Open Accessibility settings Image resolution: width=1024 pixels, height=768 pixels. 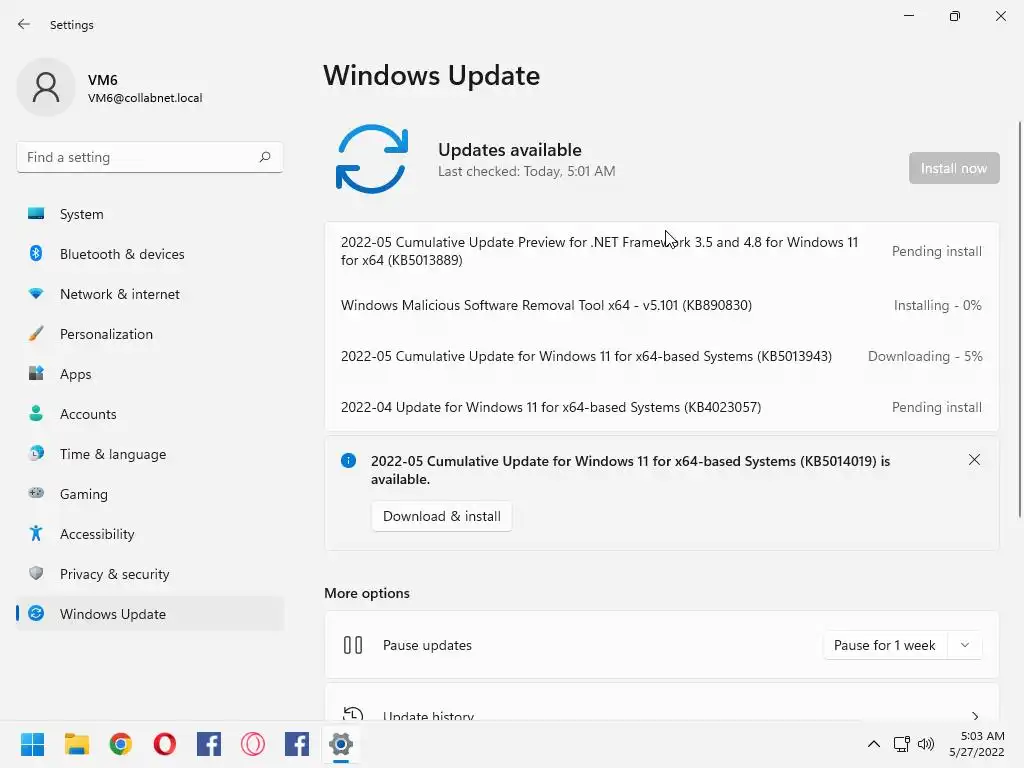point(150,534)
